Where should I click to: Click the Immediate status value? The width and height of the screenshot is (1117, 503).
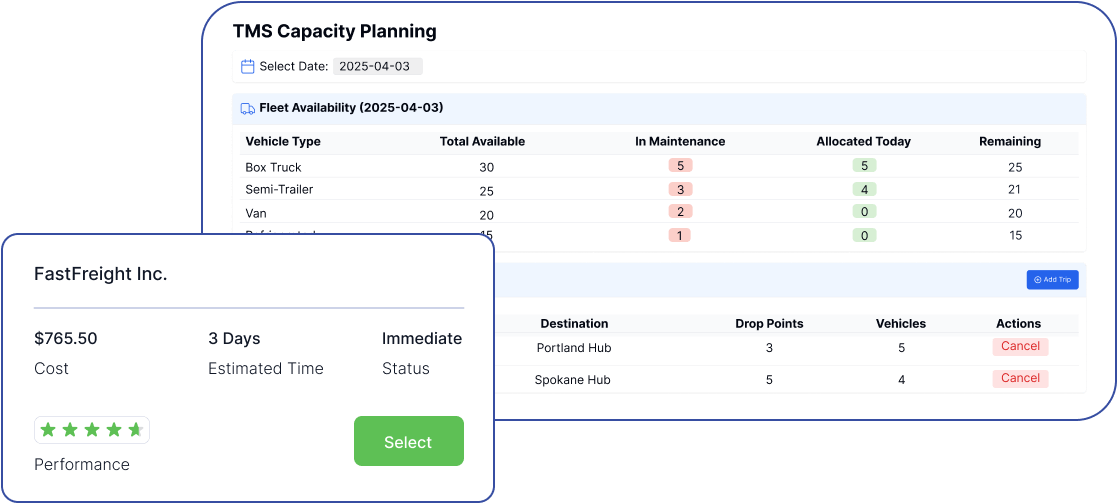pos(422,338)
